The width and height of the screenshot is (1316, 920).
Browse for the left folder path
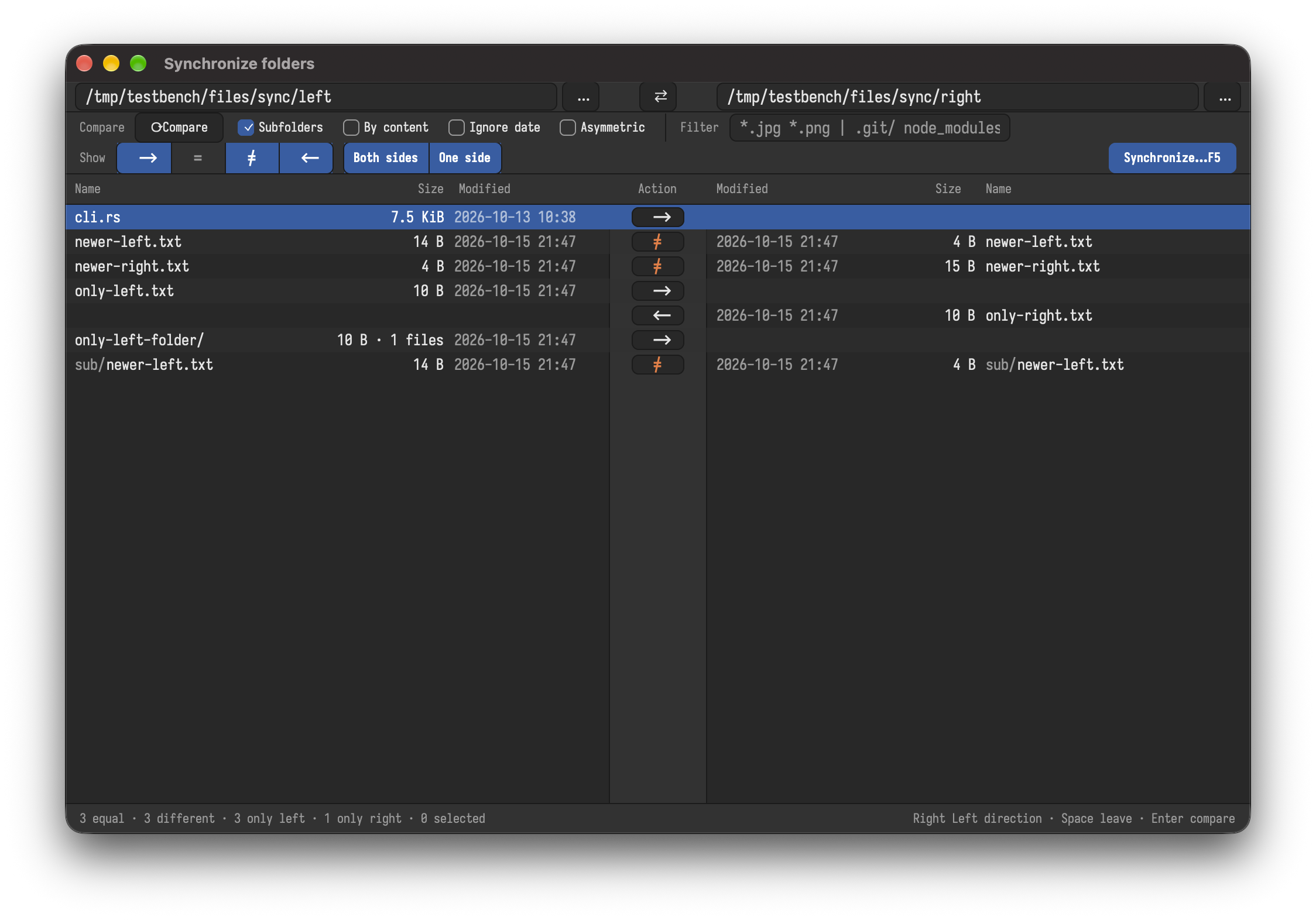click(x=582, y=97)
